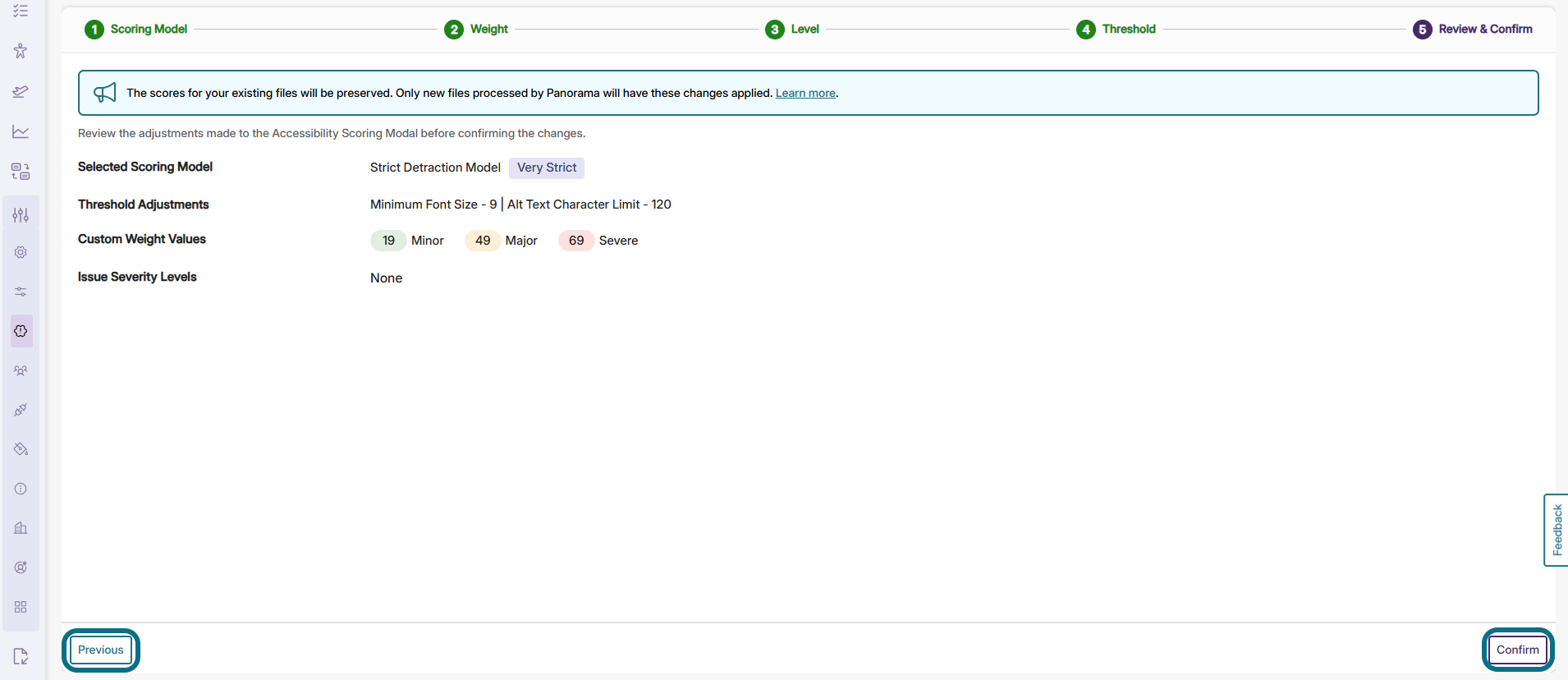
Task: Select step 5 Review & Confirm
Action: [x=1473, y=30]
